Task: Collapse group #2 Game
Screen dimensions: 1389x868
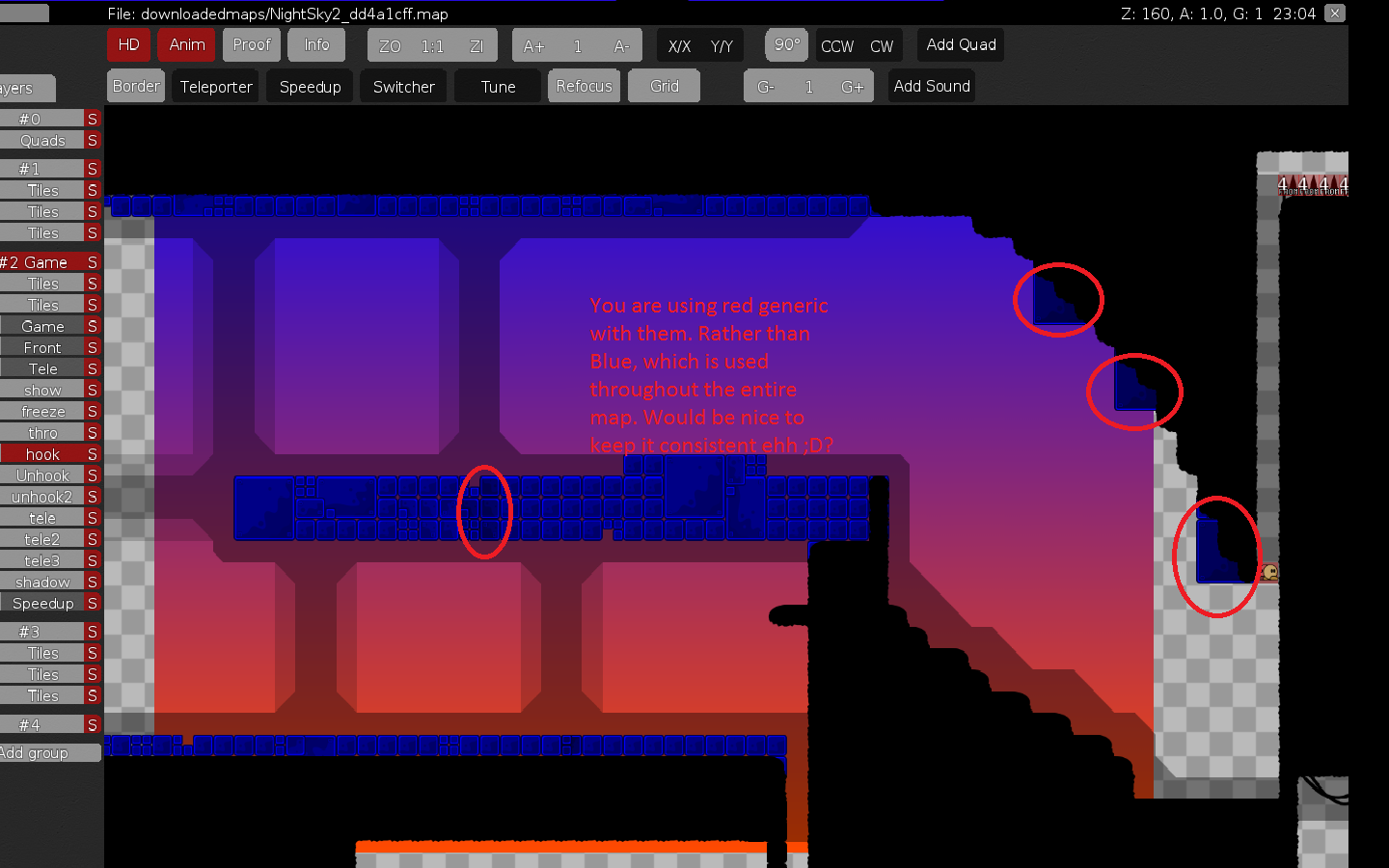Action: click(x=41, y=262)
